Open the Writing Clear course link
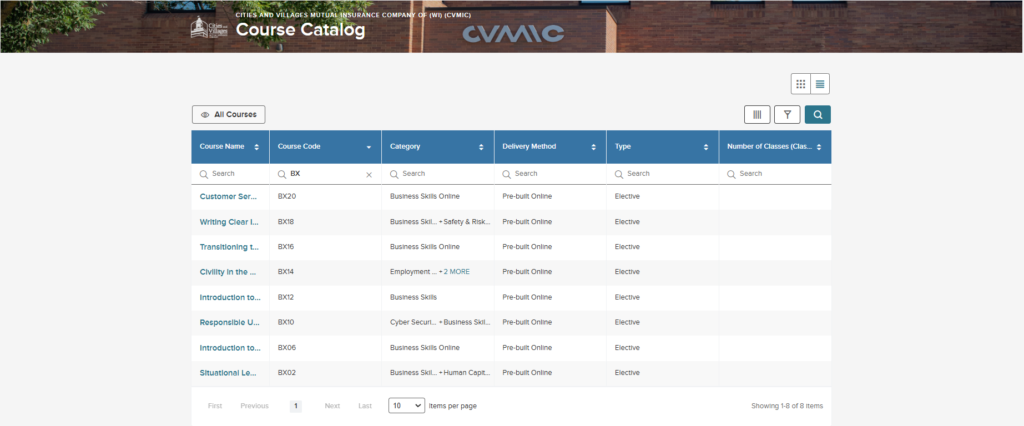The height and width of the screenshot is (426, 1024). 230,221
